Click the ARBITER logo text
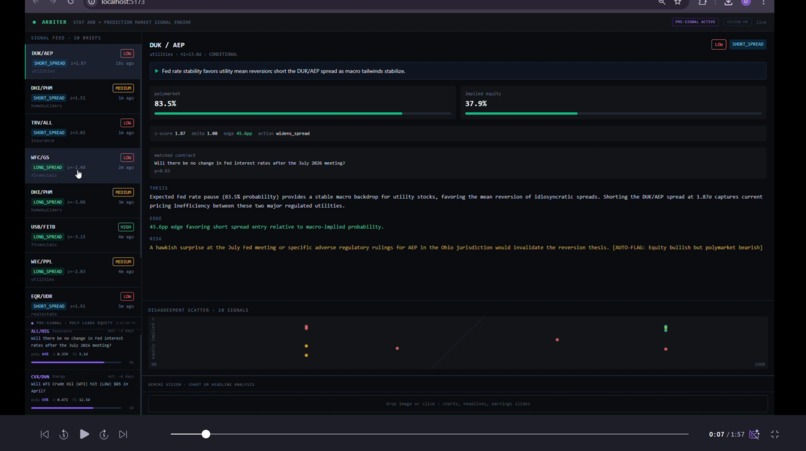806x451 pixels. (x=54, y=22)
